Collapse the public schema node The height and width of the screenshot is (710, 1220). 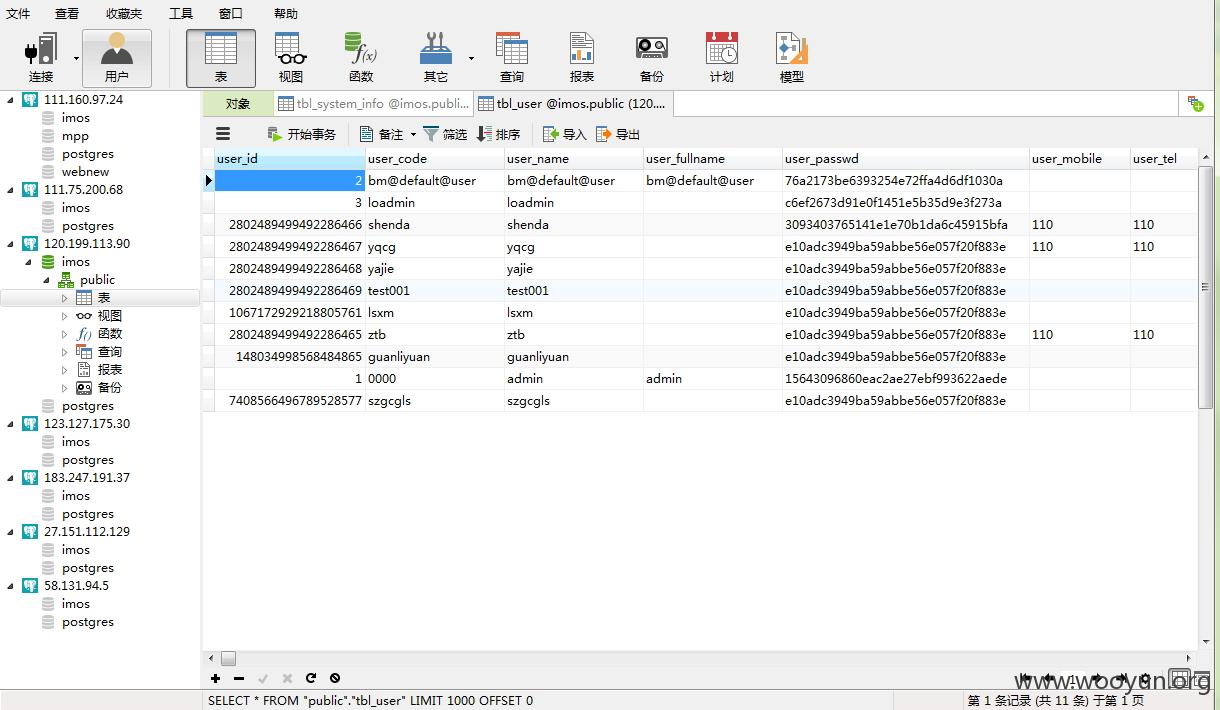(47, 280)
